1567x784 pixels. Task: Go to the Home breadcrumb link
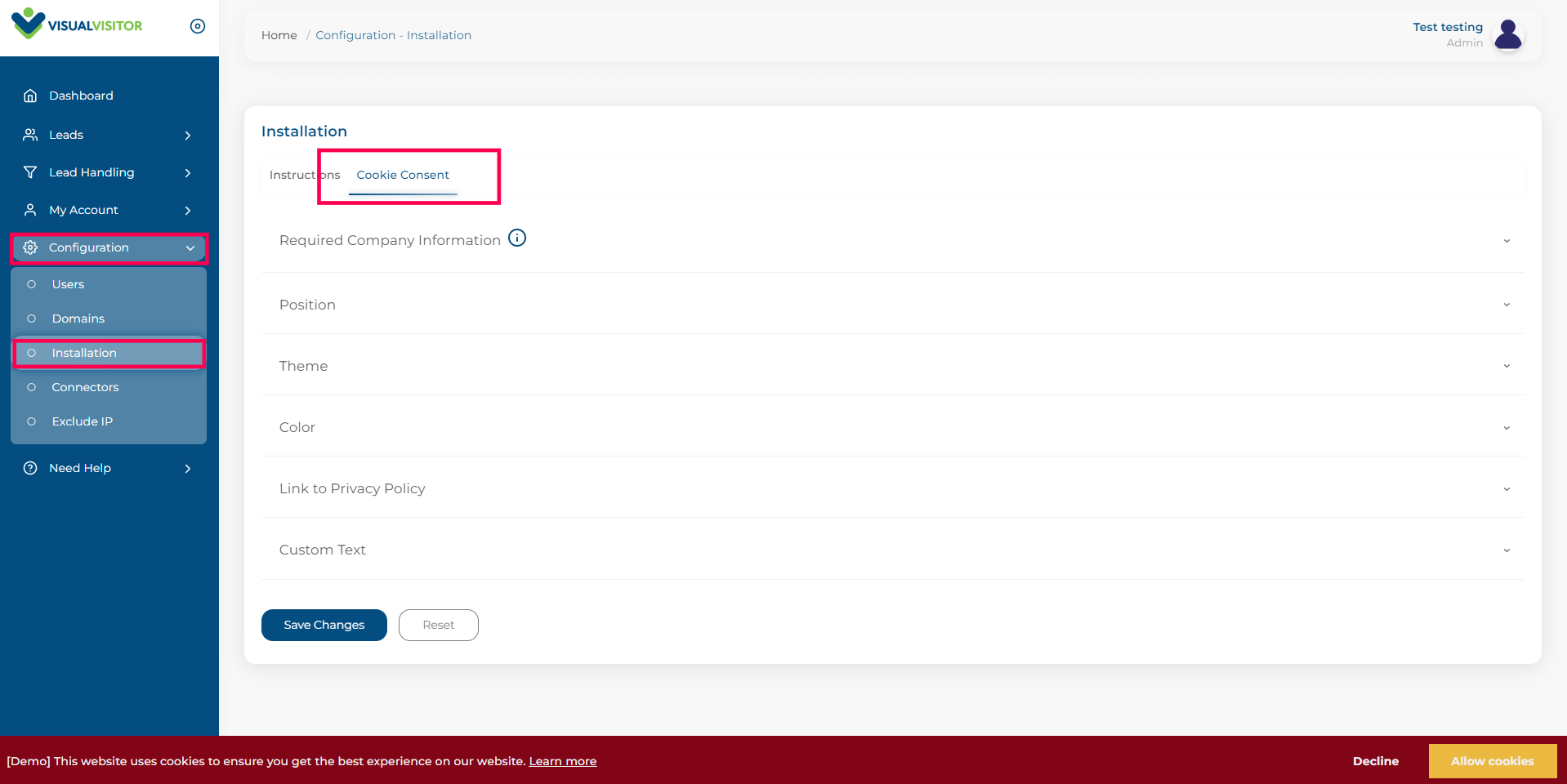coord(279,35)
